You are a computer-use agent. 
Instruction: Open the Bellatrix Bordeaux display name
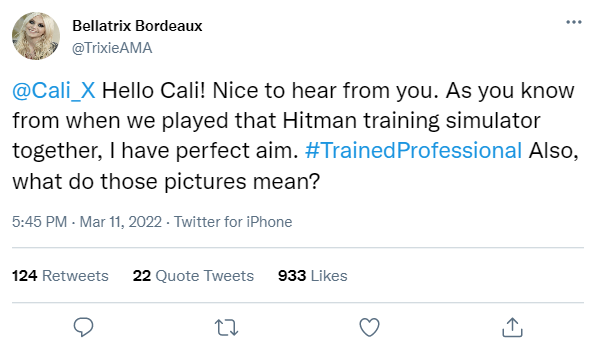tap(137, 26)
